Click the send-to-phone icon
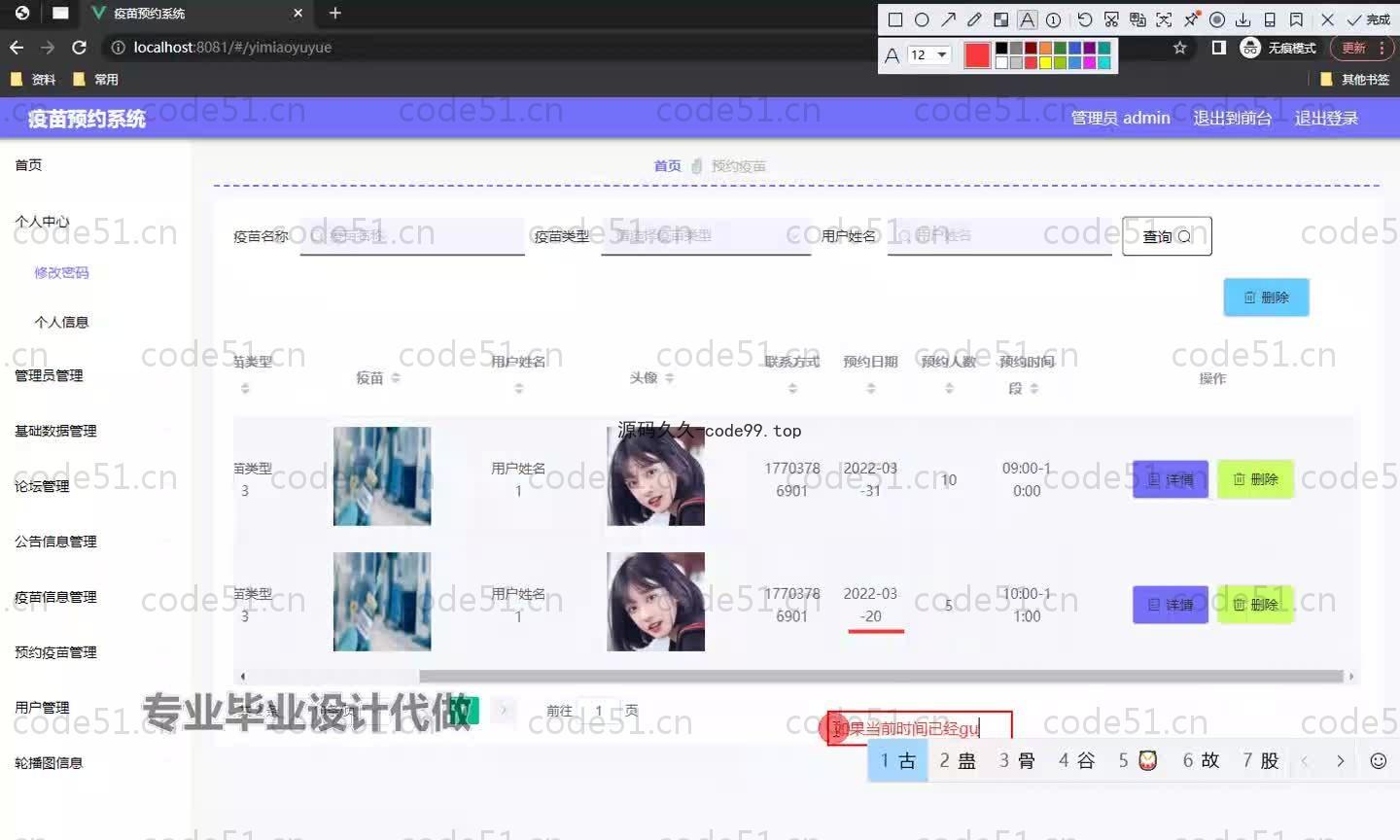1400x840 pixels. coord(1270,19)
